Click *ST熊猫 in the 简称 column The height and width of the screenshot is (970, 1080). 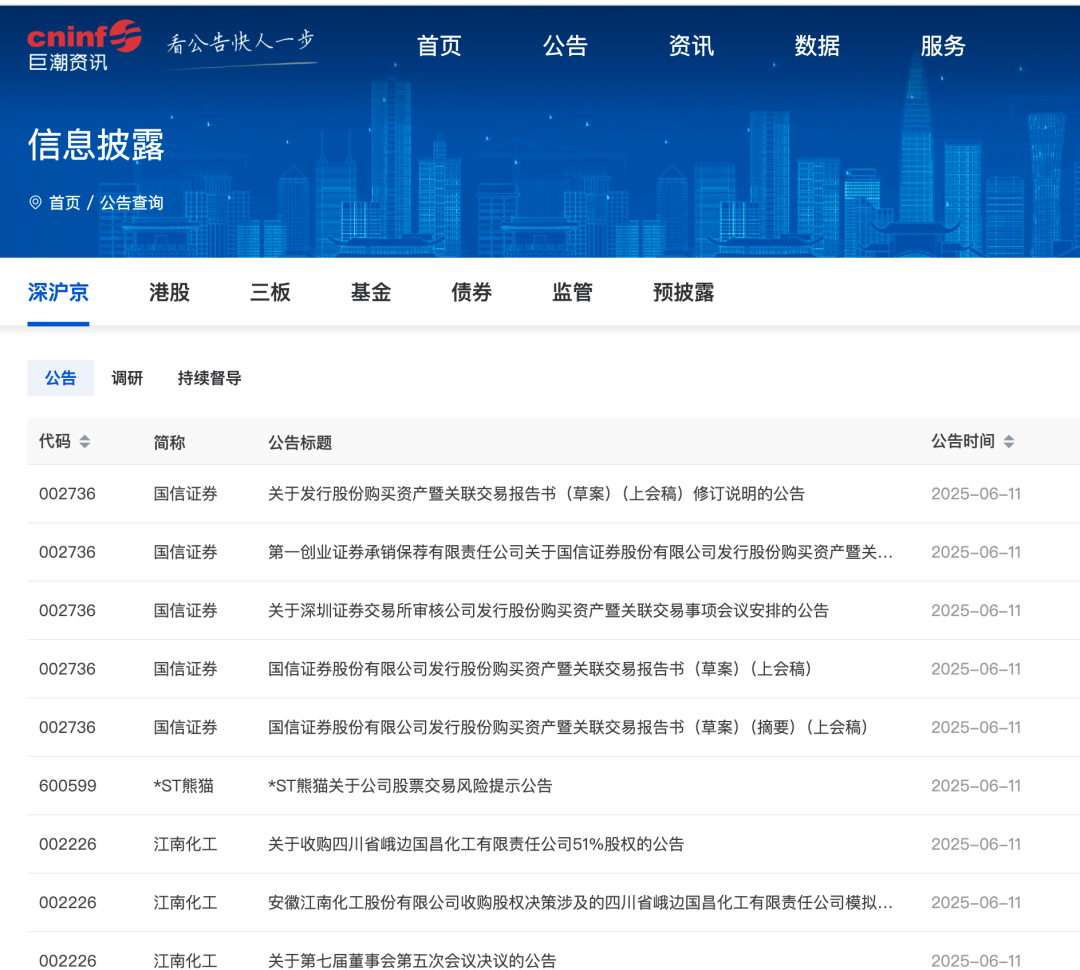click(183, 785)
